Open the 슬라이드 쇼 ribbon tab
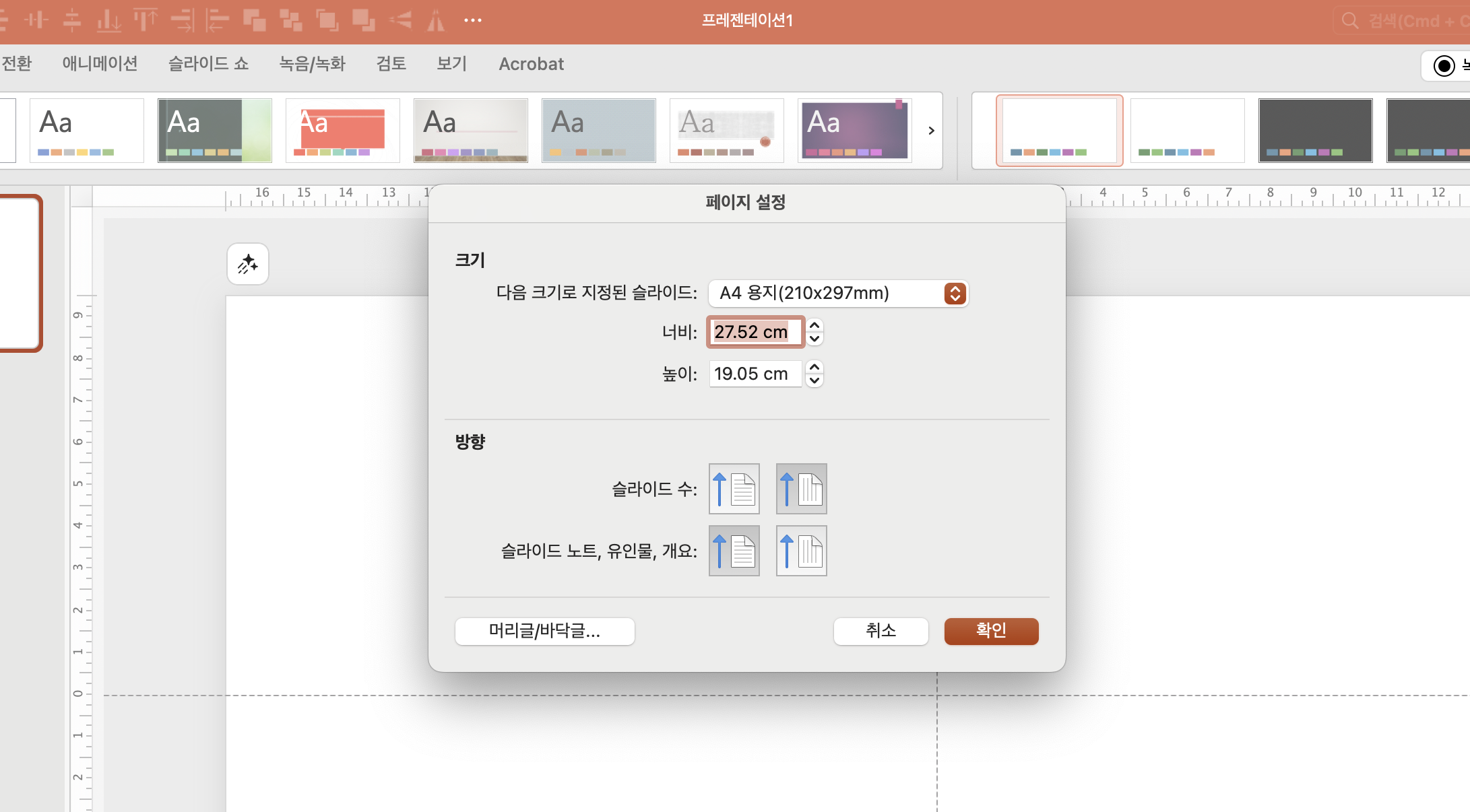The width and height of the screenshot is (1470, 812). pos(208,64)
